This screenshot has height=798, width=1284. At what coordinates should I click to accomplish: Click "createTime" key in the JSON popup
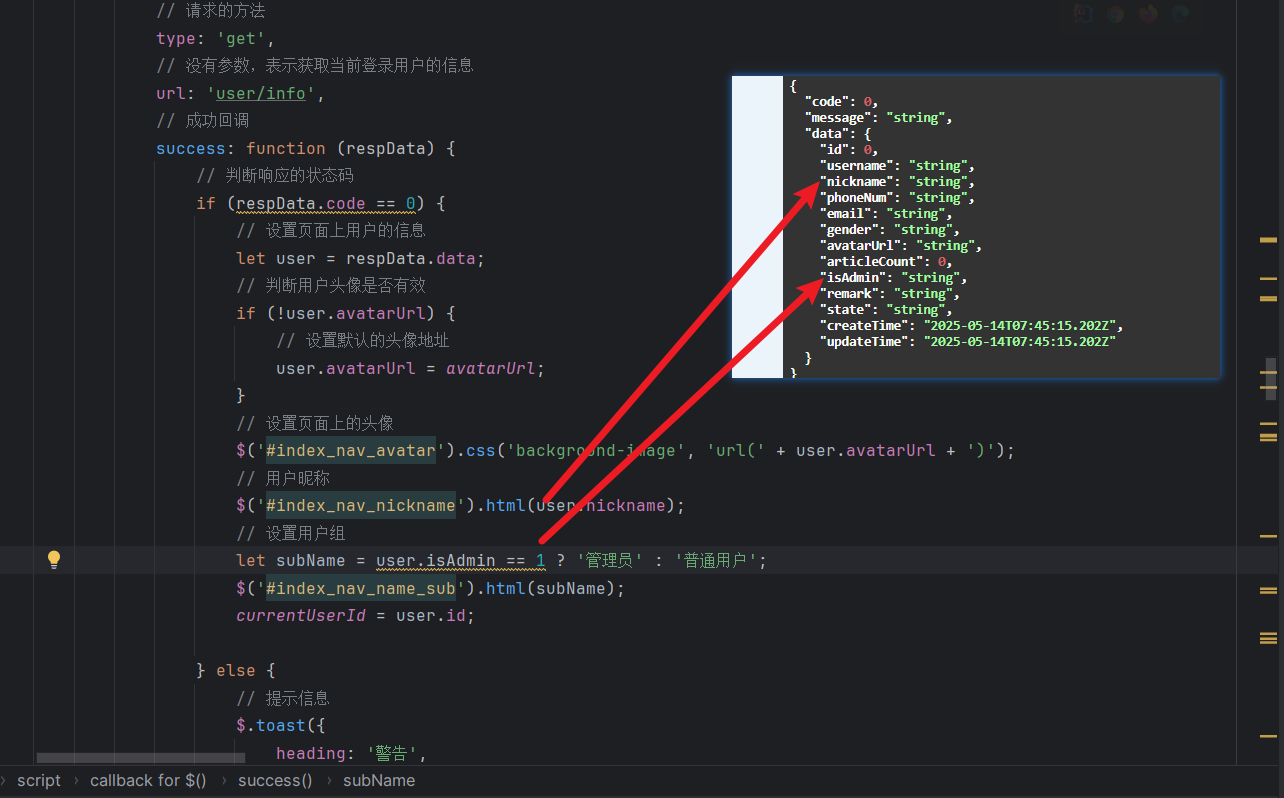click(865, 326)
